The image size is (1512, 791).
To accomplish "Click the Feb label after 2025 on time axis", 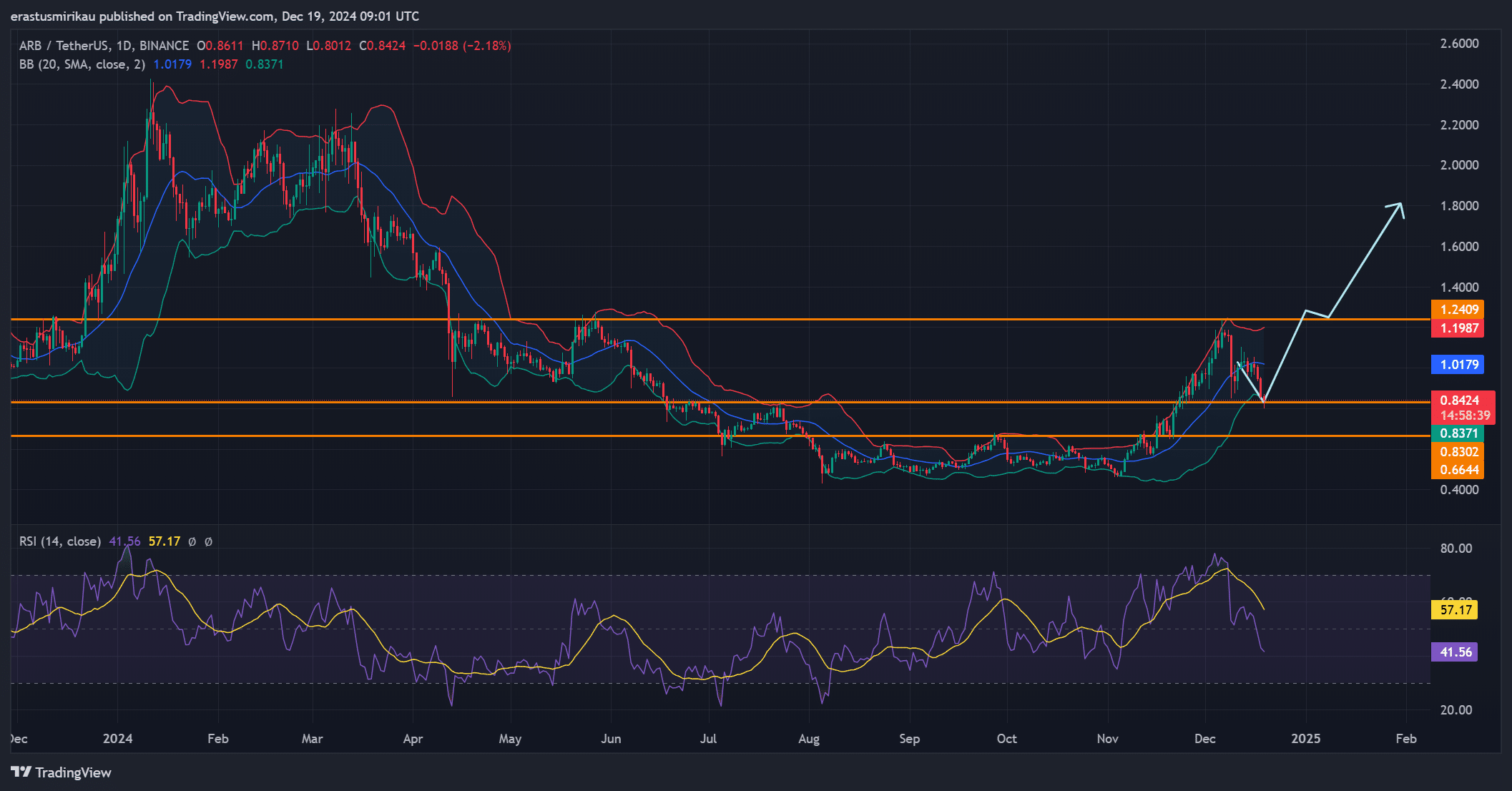I will click(1406, 739).
